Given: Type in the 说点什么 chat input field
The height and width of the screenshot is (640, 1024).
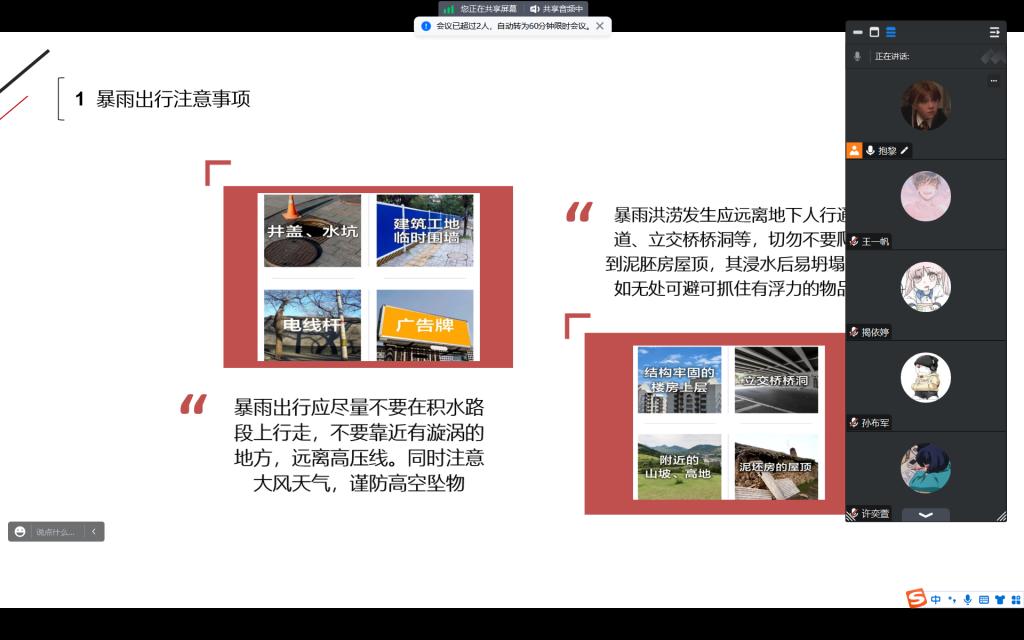Looking at the screenshot, I should click(56, 532).
